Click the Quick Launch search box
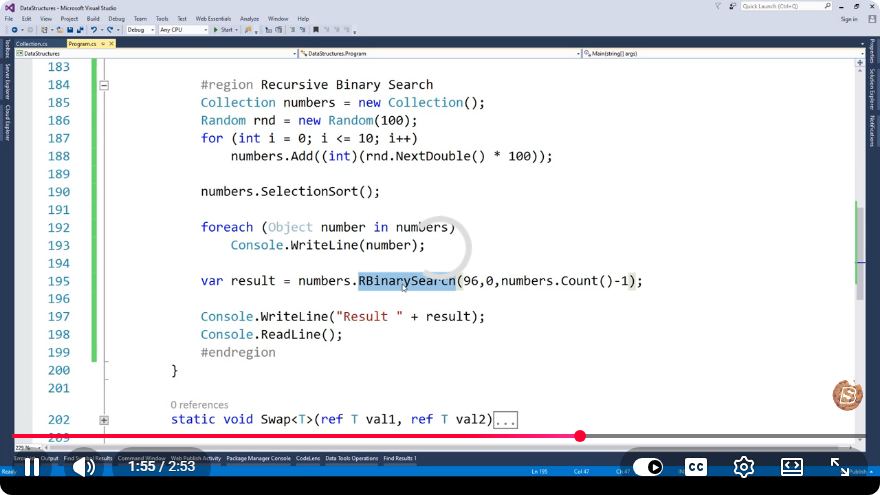 pos(786,6)
